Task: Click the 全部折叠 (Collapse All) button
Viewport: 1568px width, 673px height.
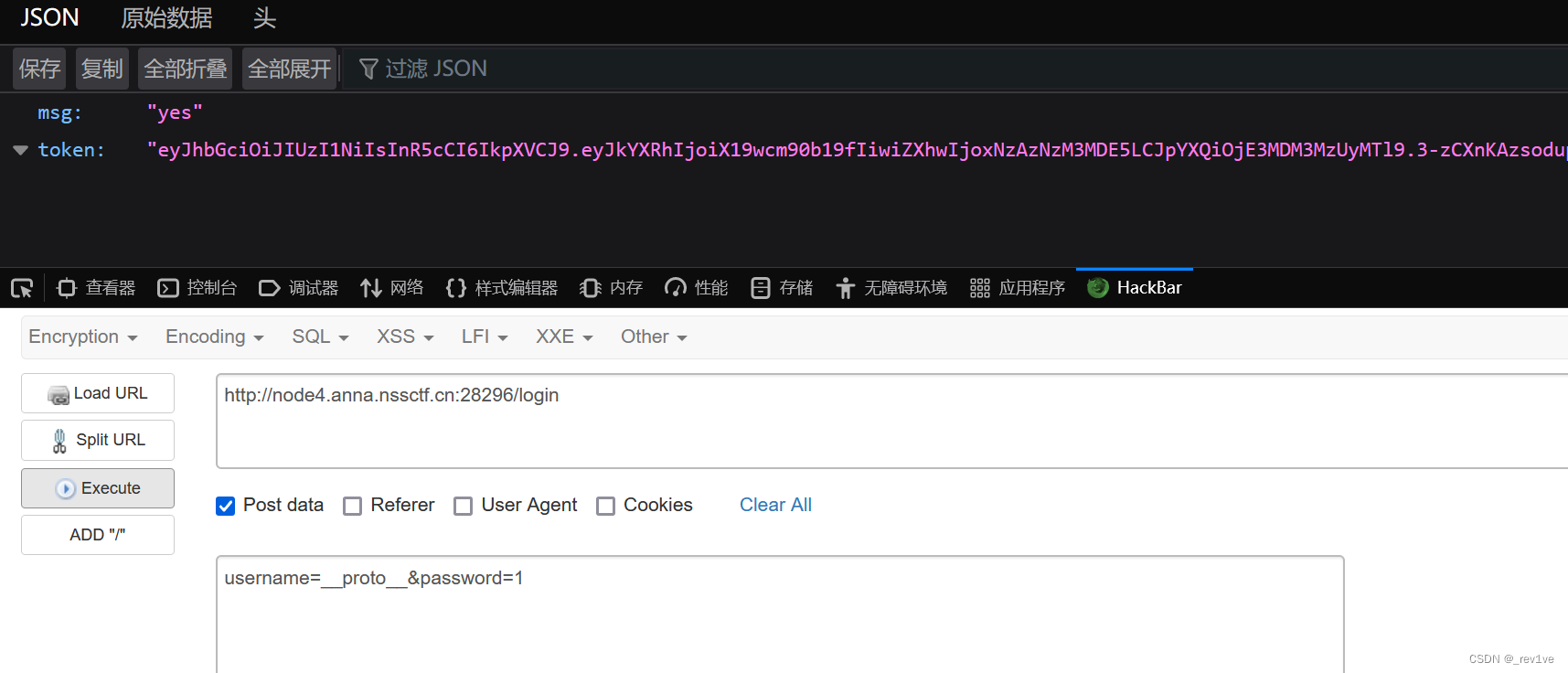Action: [185, 69]
